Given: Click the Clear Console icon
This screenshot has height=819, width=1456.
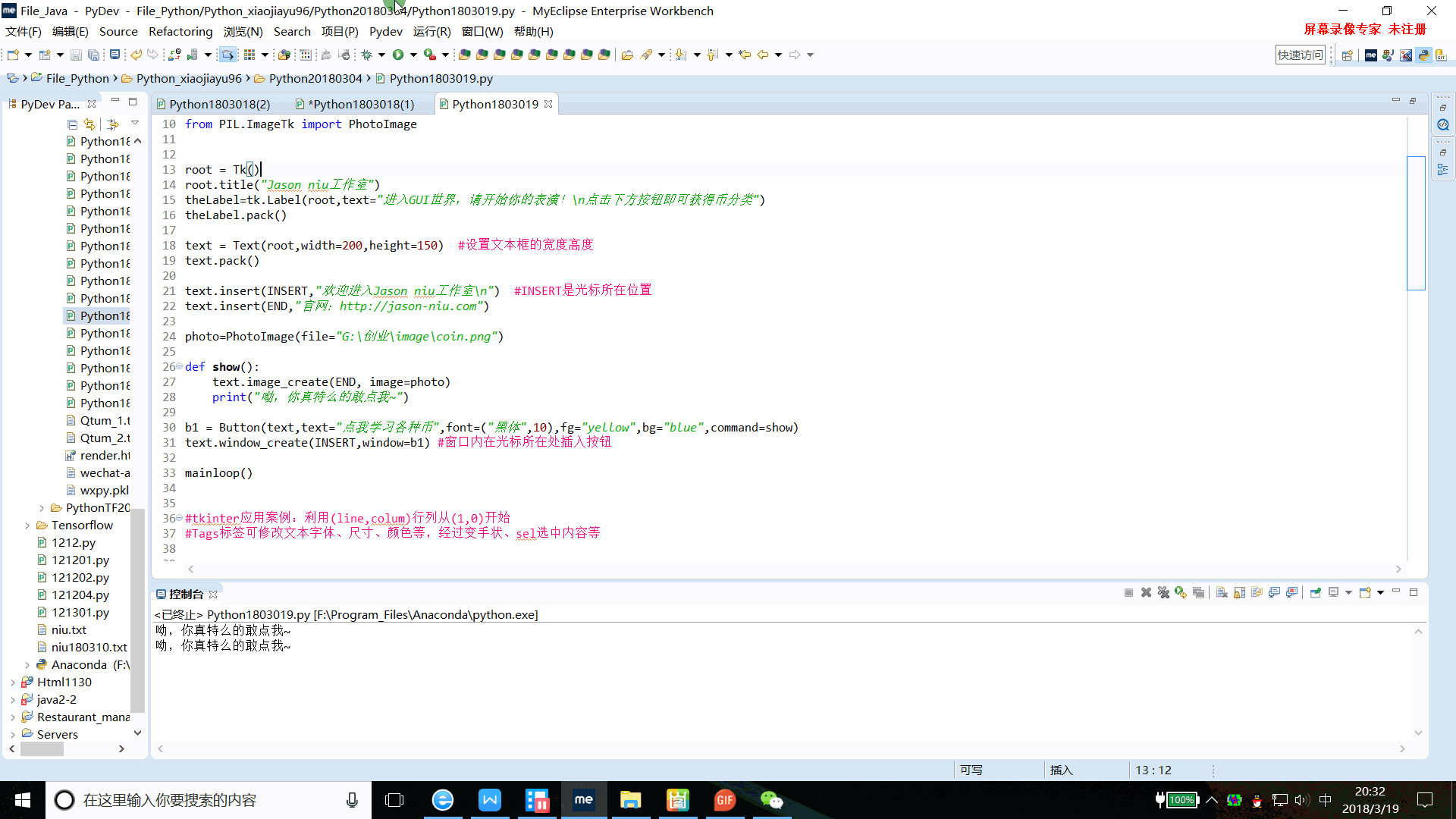Looking at the screenshot, I should click(1222, 593).
